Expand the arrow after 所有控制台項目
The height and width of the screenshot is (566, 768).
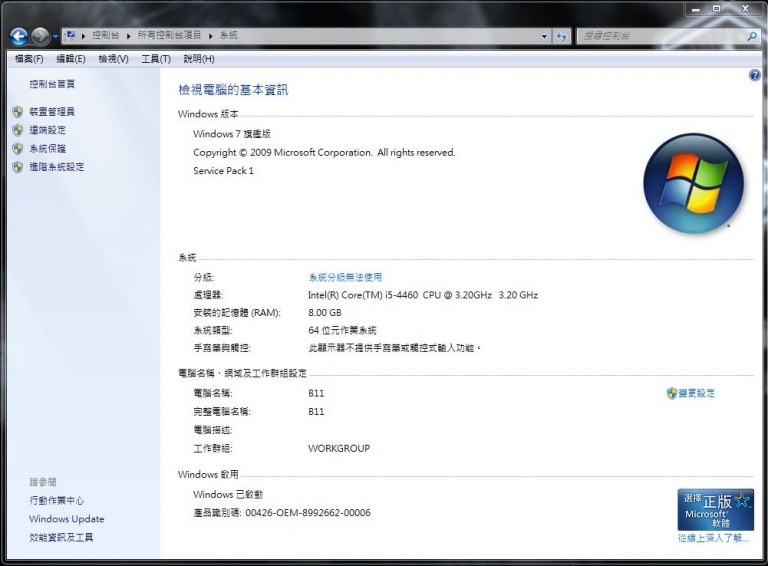click(x=211, y=36)
